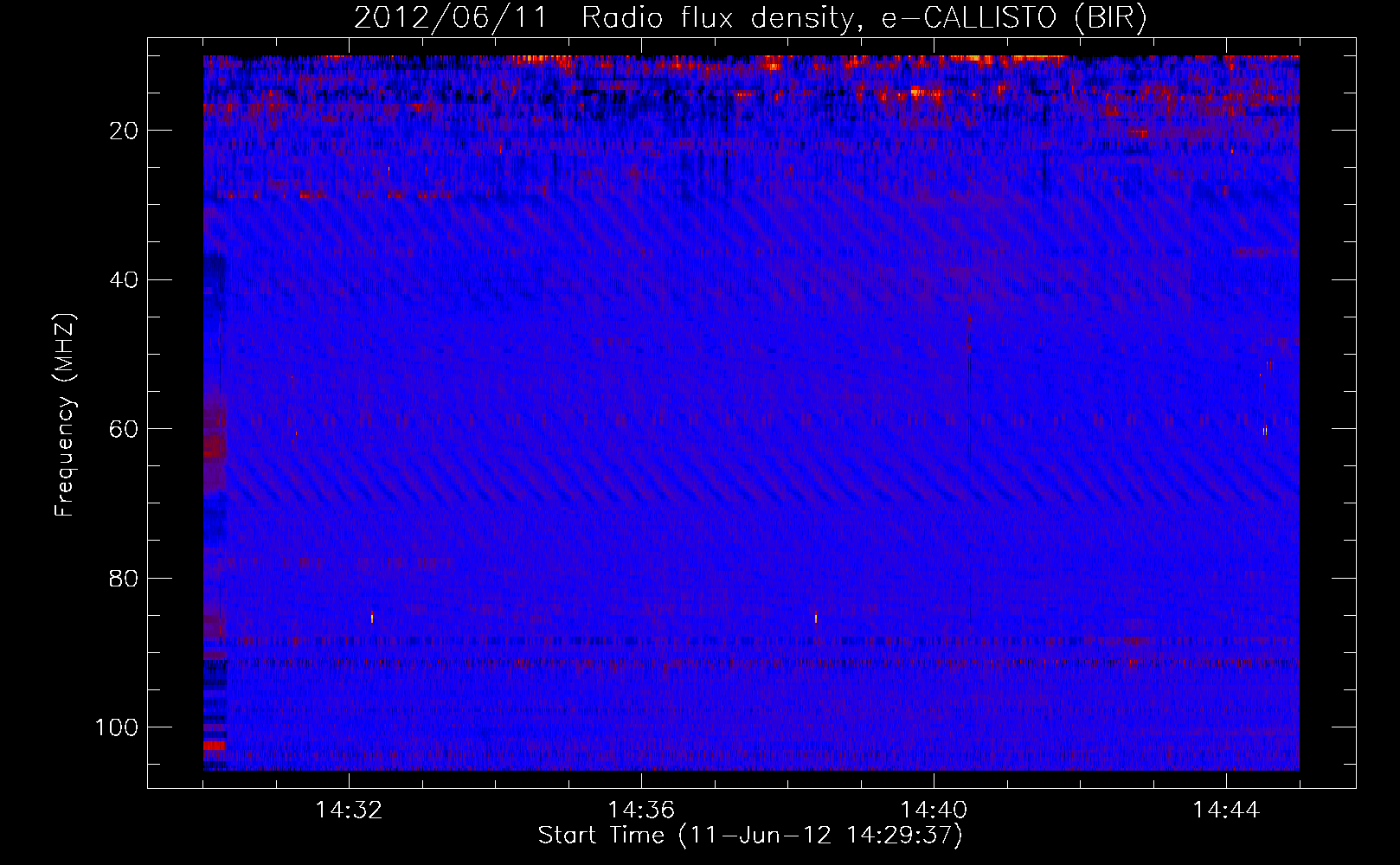1400x865 pixels.
Task: Click the plot title '2012/06/11 Radio flux density'
Action: (751, 17)
